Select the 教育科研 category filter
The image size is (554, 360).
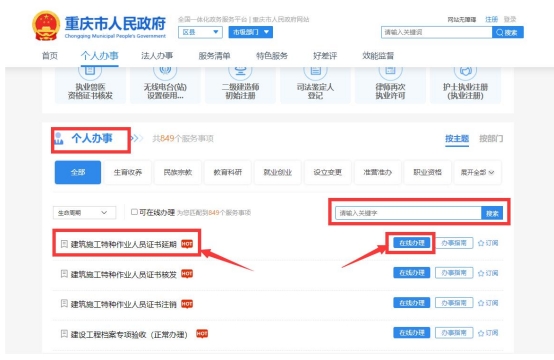[x=228, y=172]
